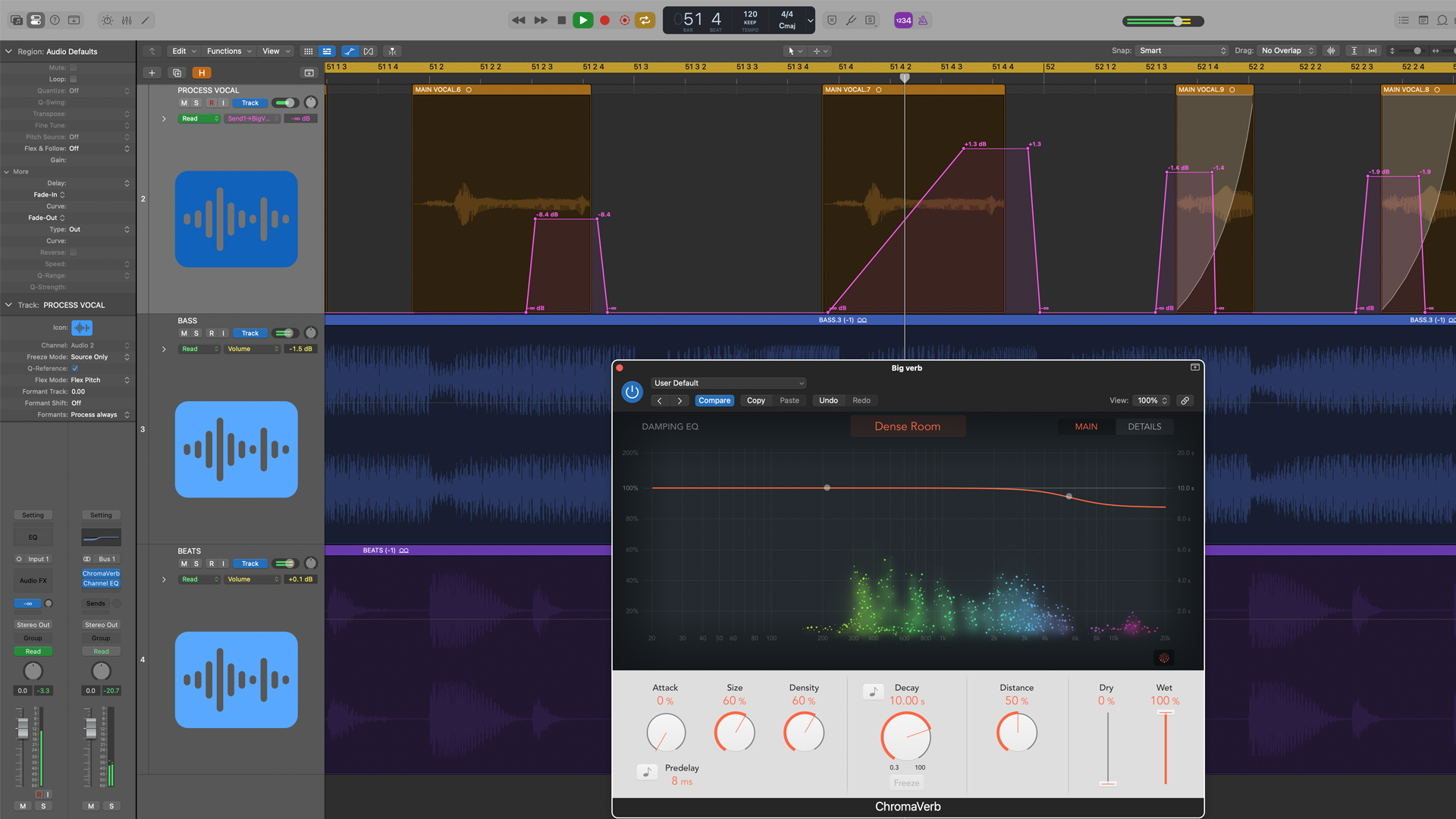Mute the BASS track with M button
Image resolution: width=1456 pixels, height=819 pixels.
pos(184,333)
